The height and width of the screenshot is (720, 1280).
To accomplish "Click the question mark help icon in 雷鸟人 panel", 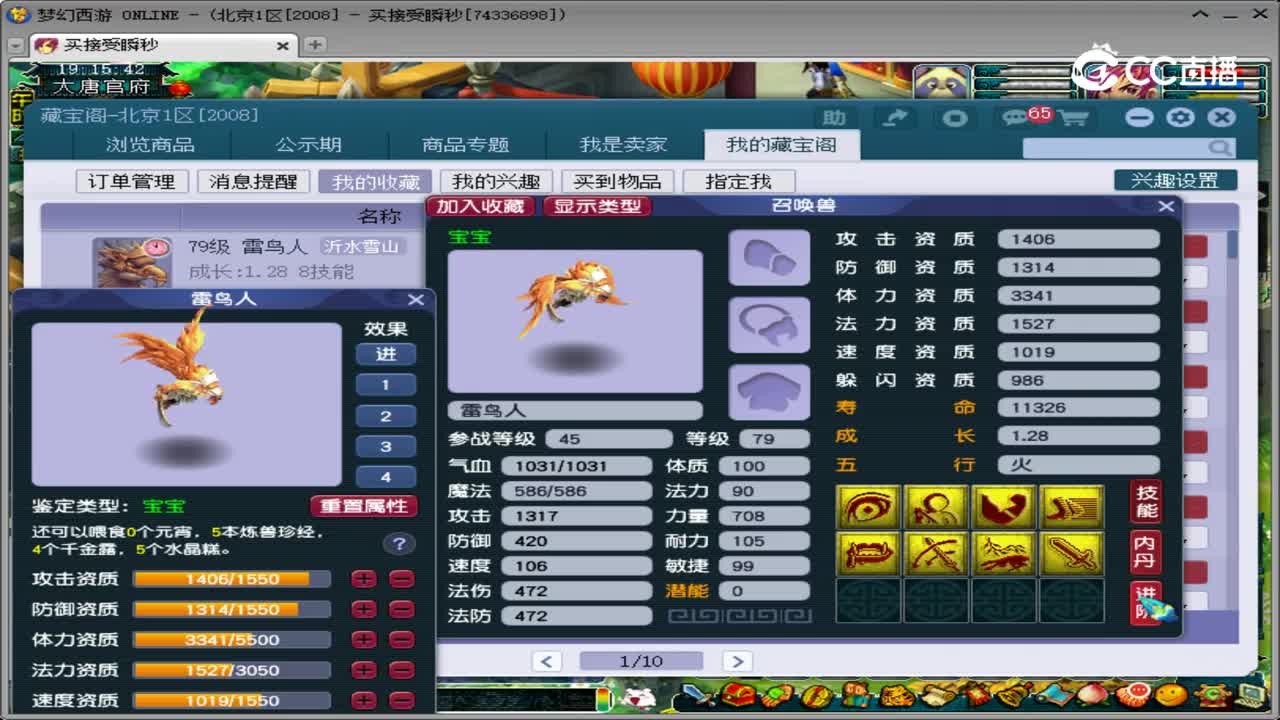I will coord(398,544).
